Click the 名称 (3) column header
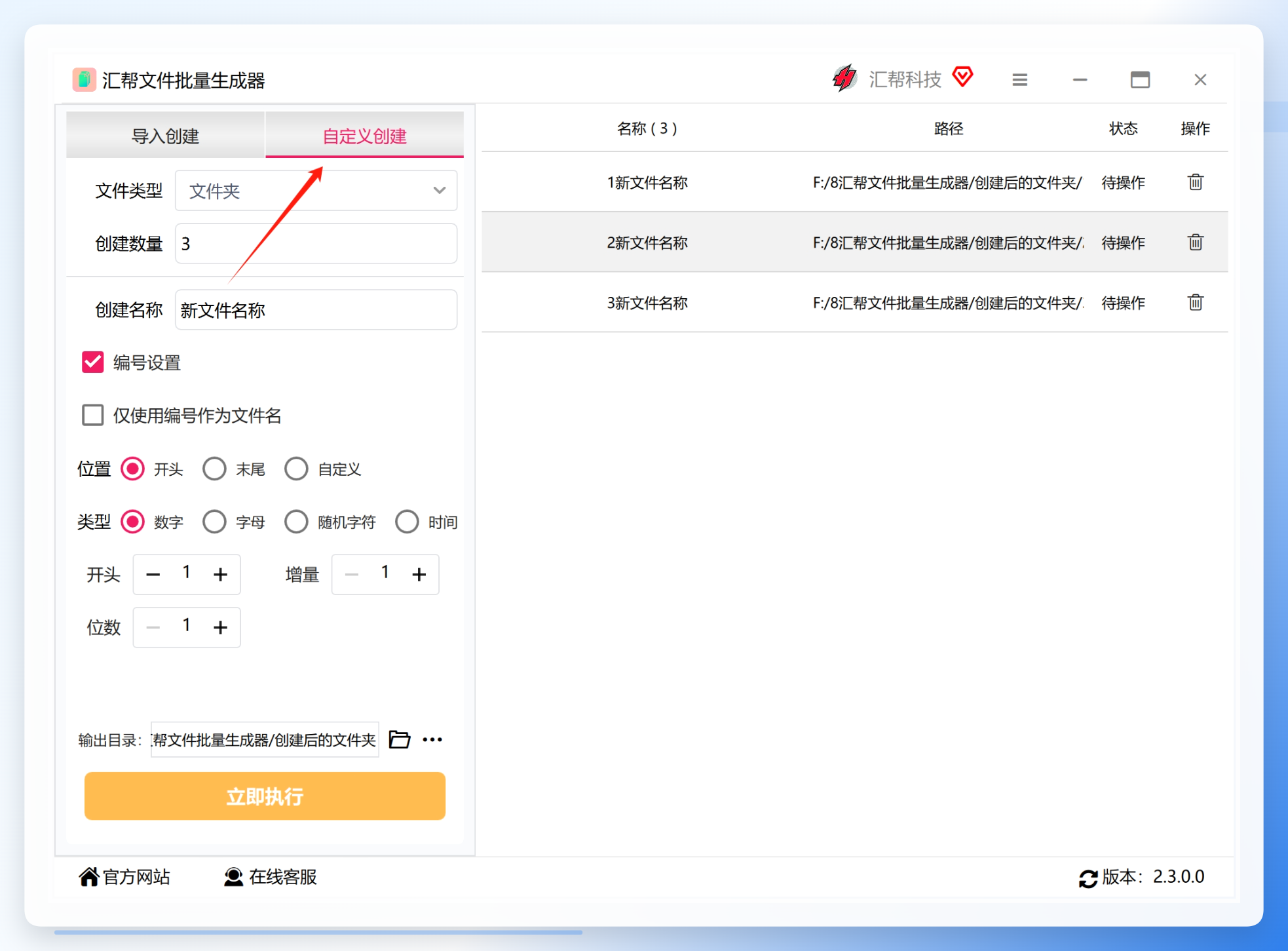The width and height of the screenshot is (1288, 951). coord(647,128)
